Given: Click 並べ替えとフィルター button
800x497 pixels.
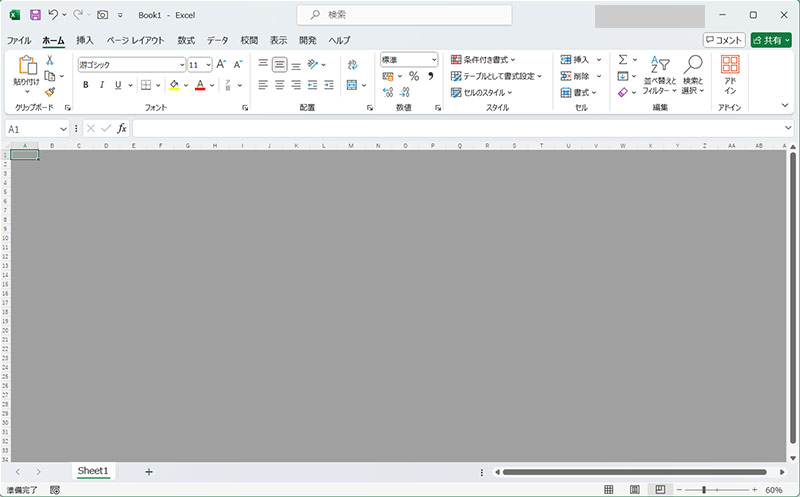Looking at the screenshot, I should [660, 75].
